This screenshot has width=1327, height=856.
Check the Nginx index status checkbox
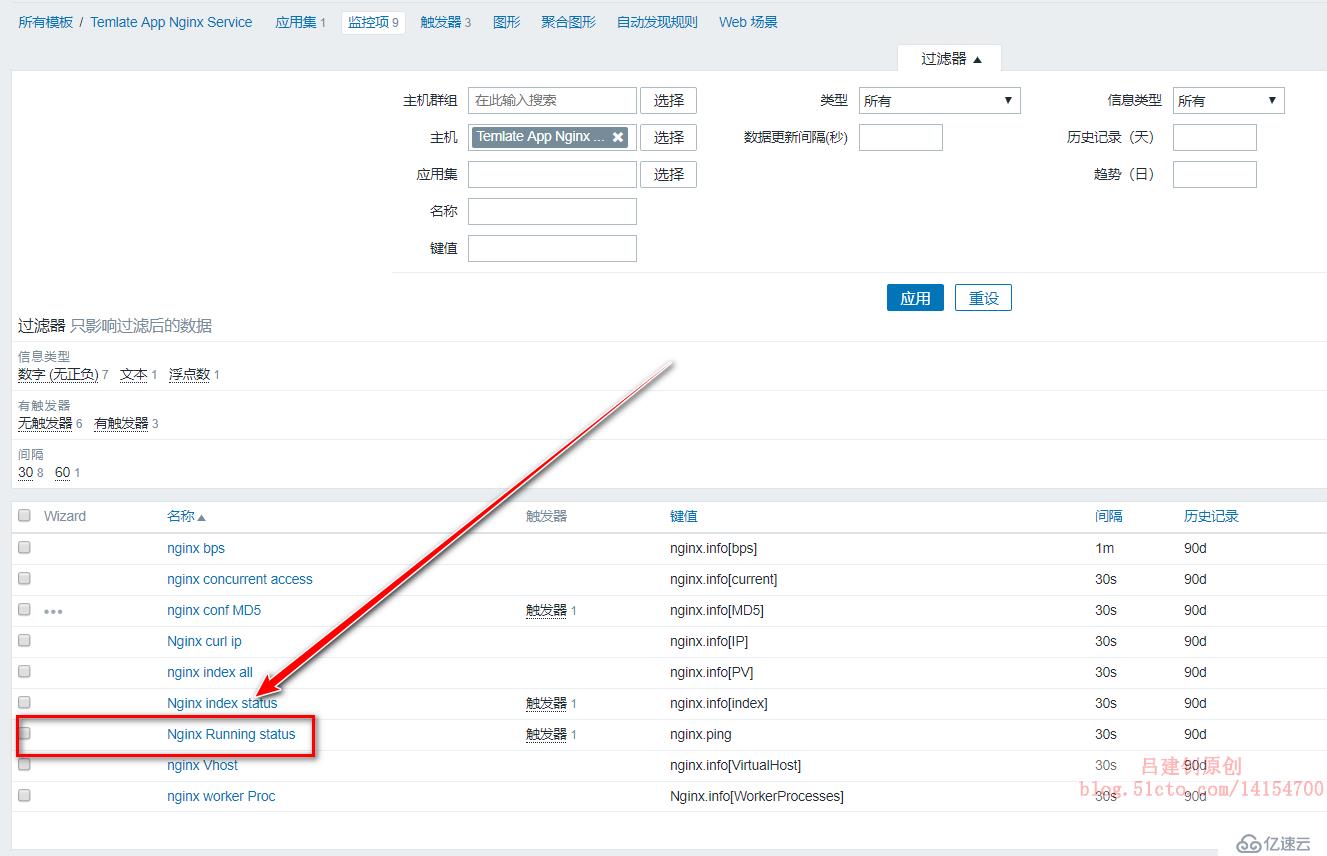(x=25, y=702)
